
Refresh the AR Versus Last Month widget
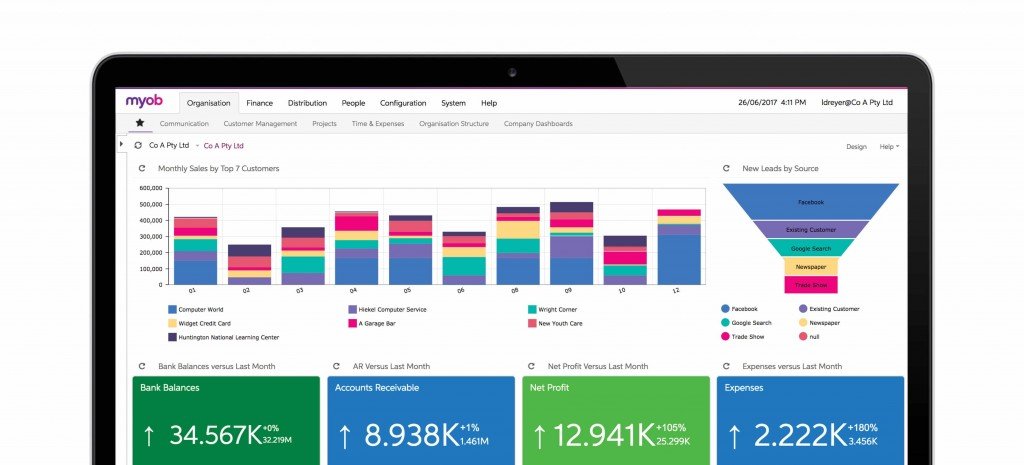tap(337, 366)
